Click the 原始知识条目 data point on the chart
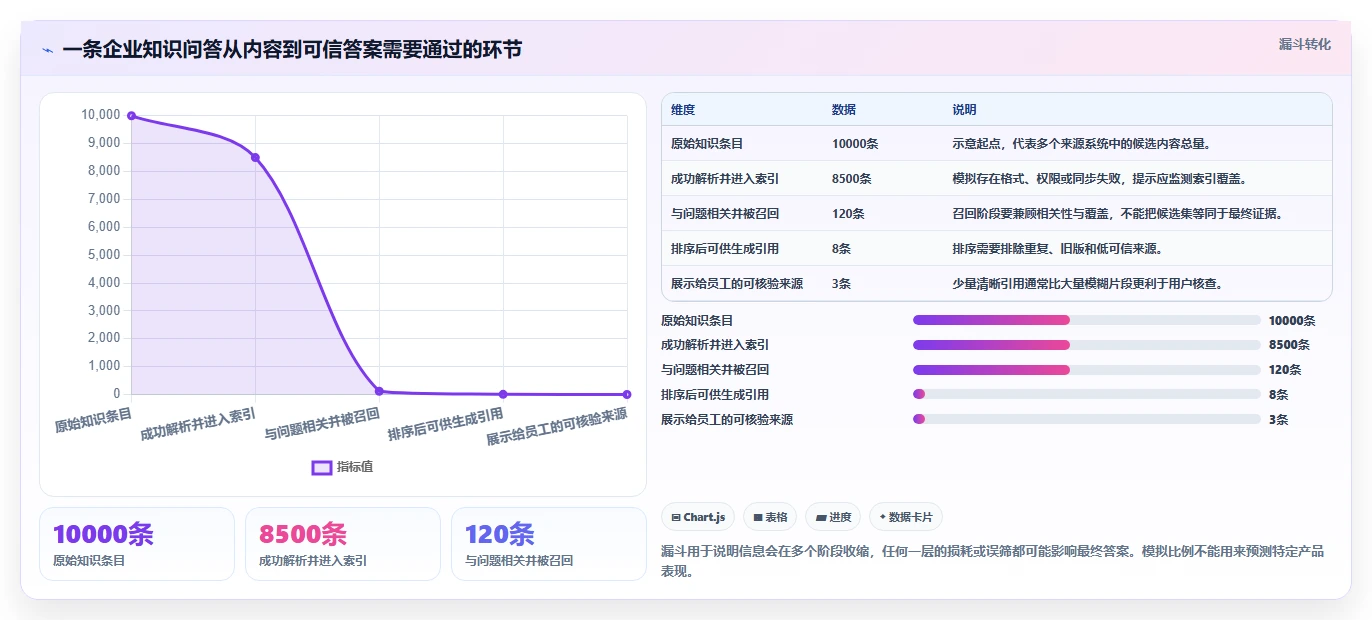Image resolution: width=1372 pixels, height=620 pixels. coord(131,116)
